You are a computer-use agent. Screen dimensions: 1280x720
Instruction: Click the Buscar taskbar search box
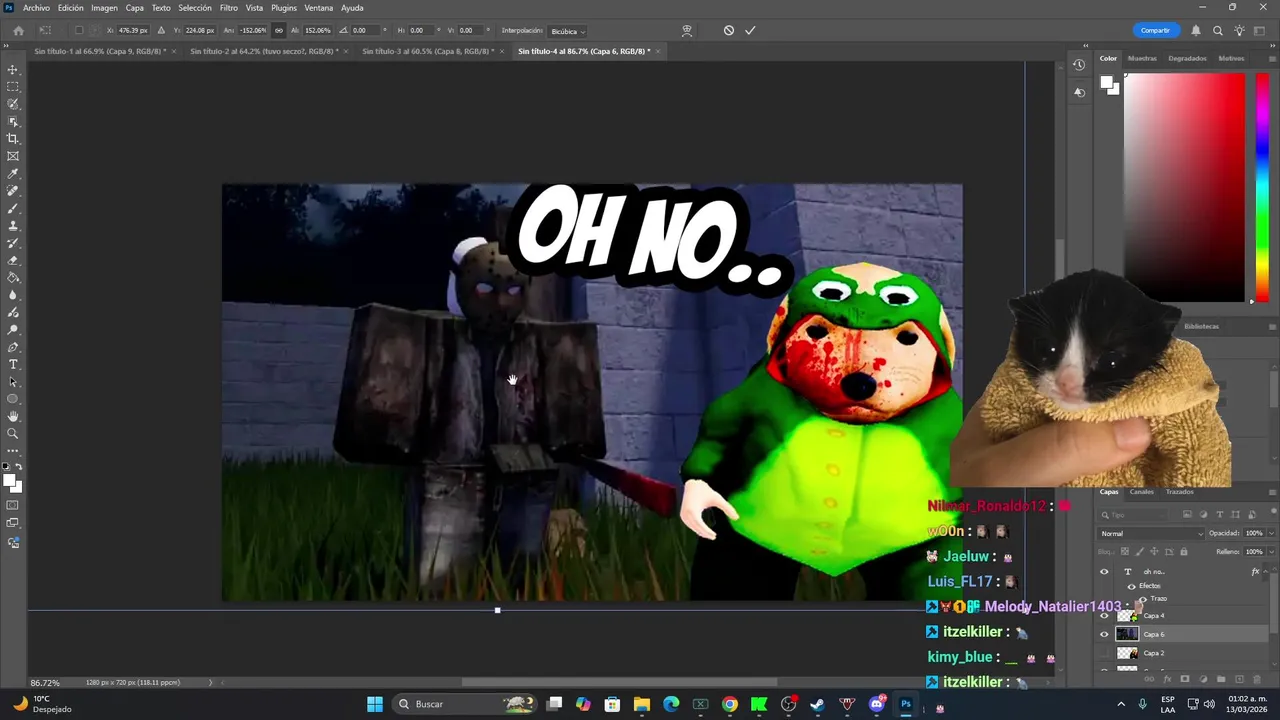click(x=464, y=704)
